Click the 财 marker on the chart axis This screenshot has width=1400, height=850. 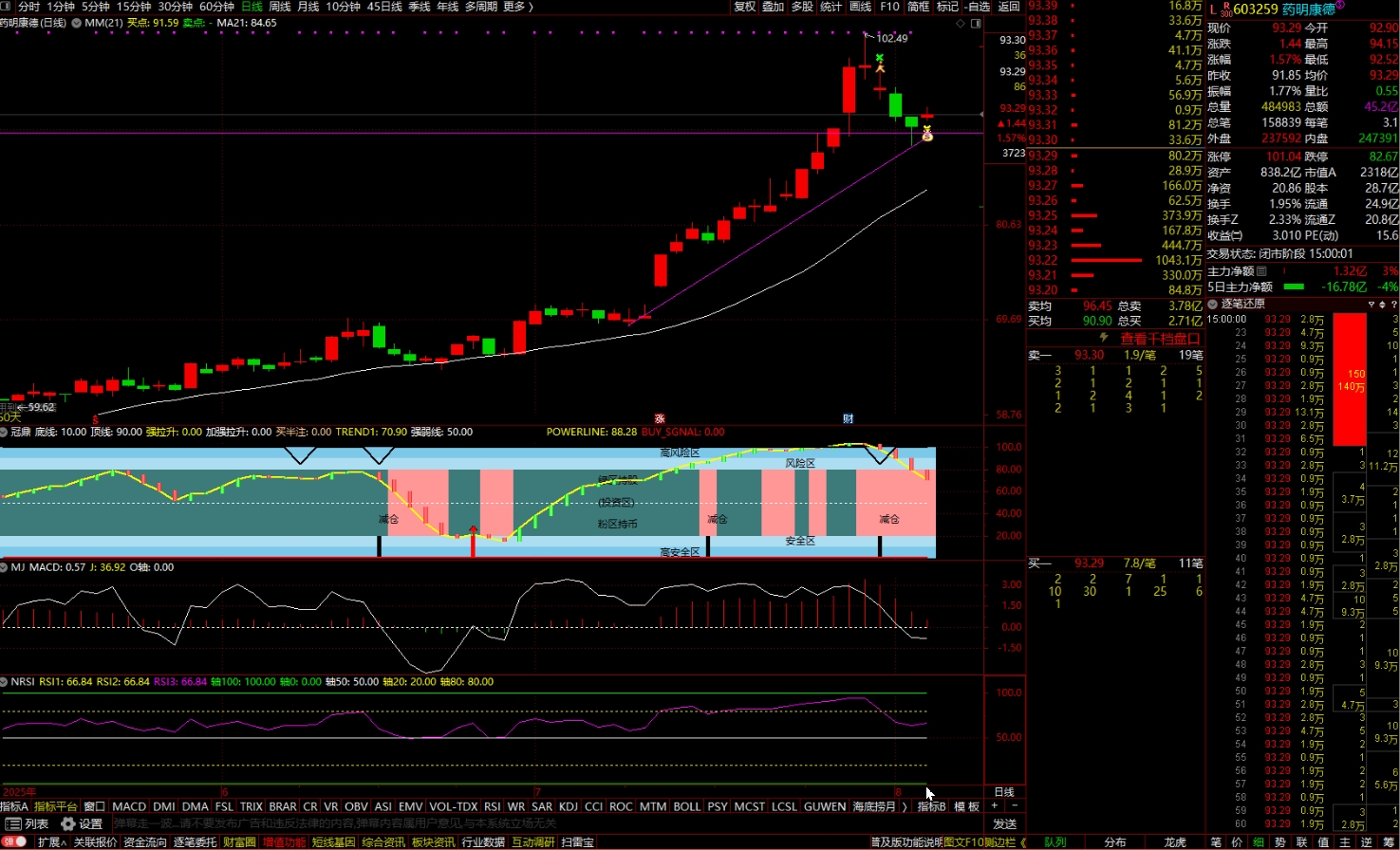848,418
